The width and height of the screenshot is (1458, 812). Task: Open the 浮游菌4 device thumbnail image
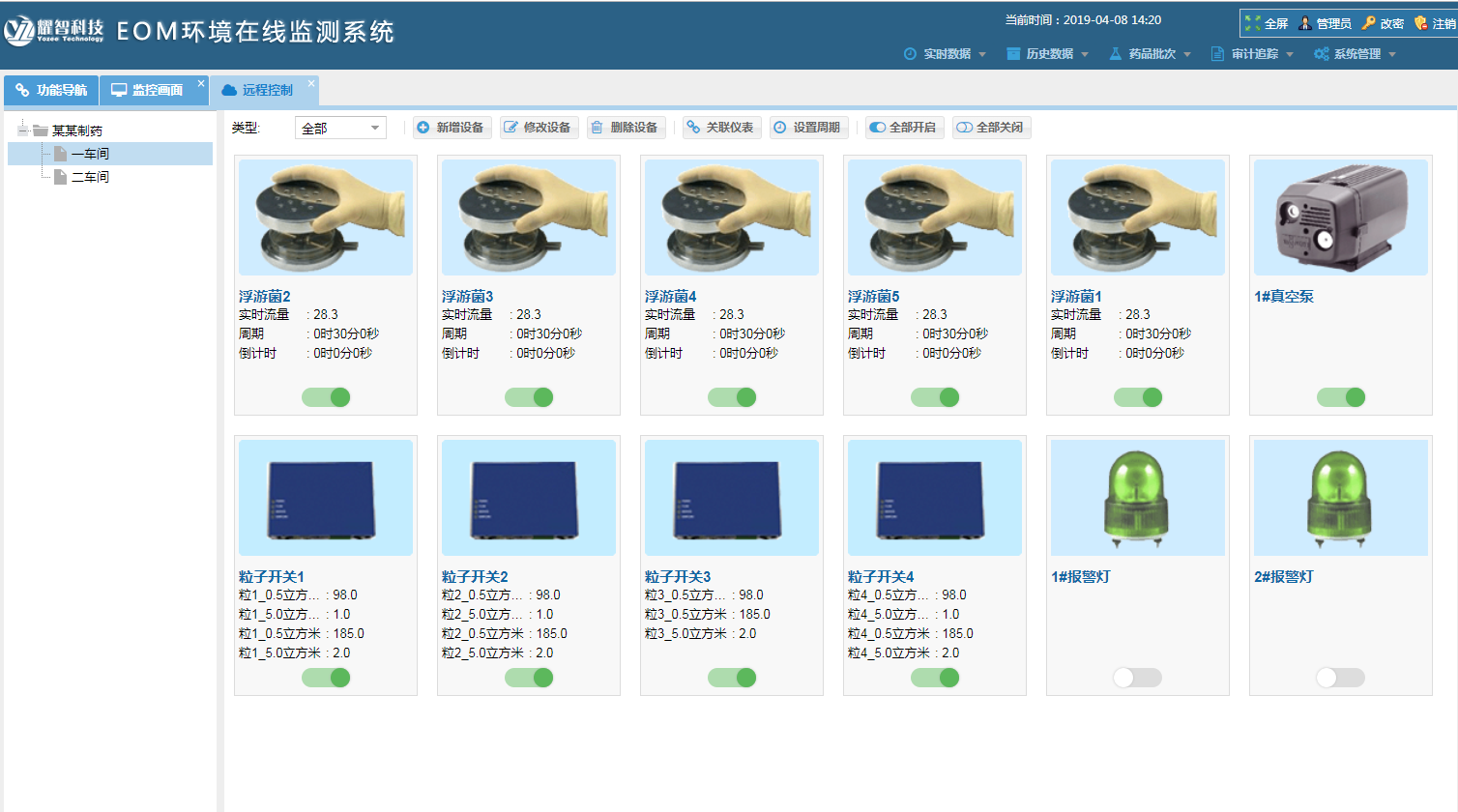731,216
